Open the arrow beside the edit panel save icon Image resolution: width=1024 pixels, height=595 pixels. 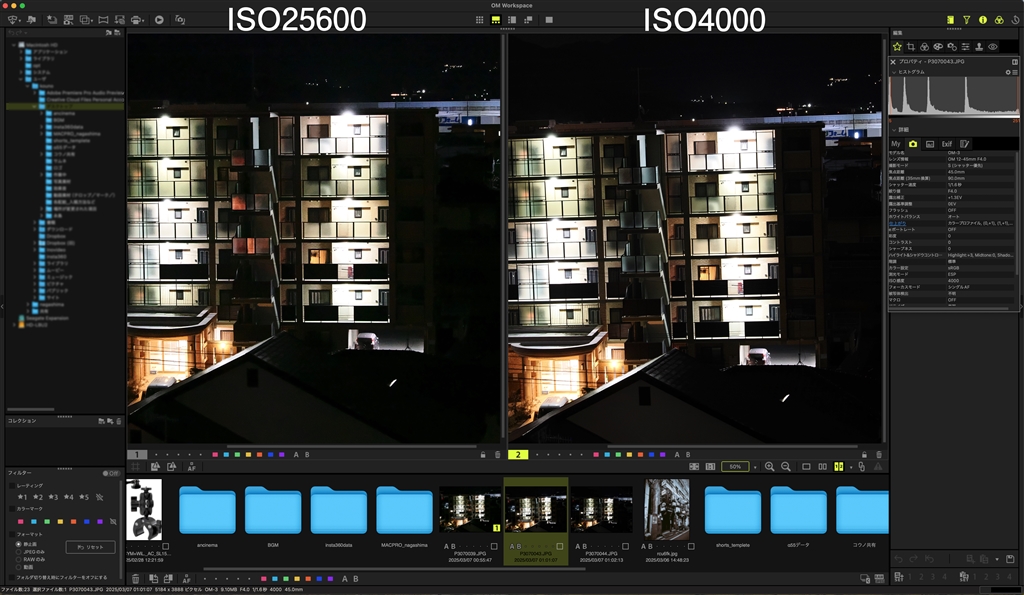(x=997, y=559)
